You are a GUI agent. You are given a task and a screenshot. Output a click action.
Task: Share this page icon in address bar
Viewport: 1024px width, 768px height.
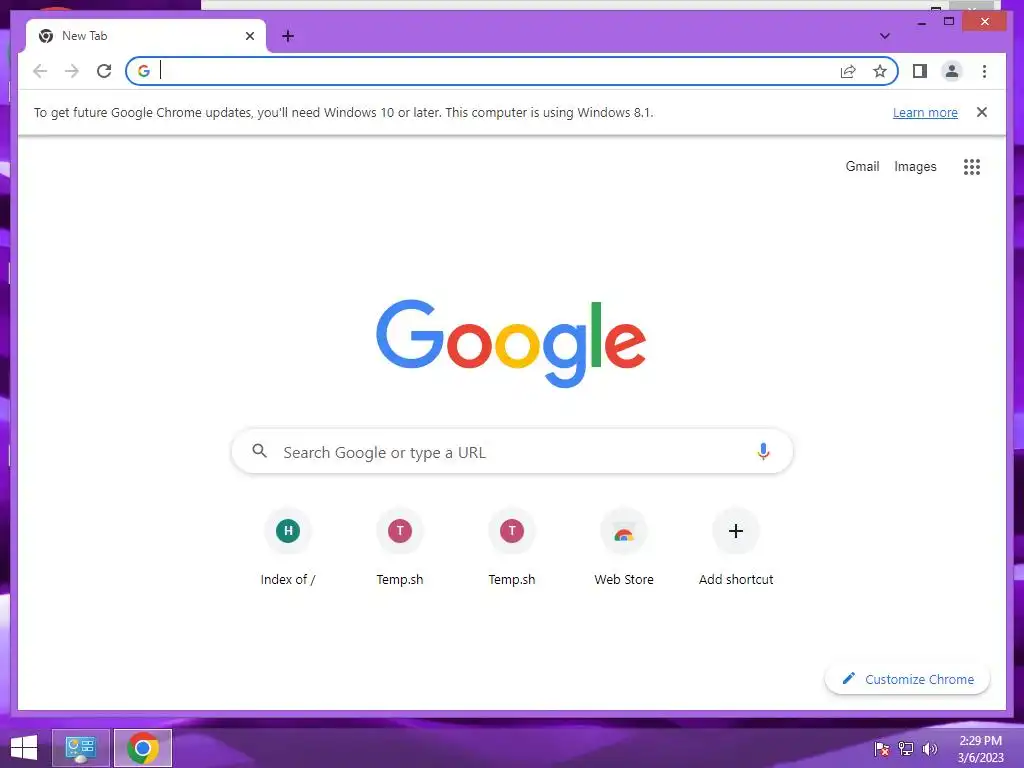coord(848,71)
